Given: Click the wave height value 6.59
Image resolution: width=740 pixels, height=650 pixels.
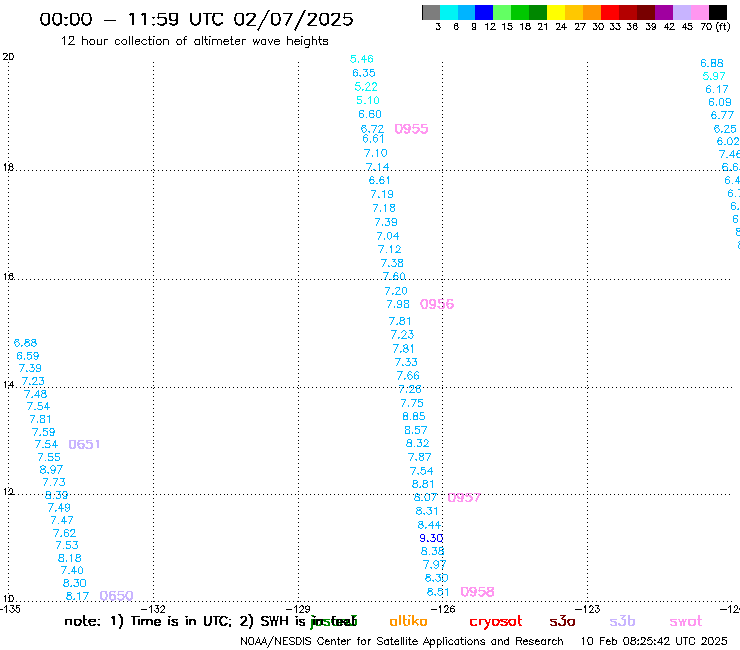Looking at the screenshot, I should point(28,356).
